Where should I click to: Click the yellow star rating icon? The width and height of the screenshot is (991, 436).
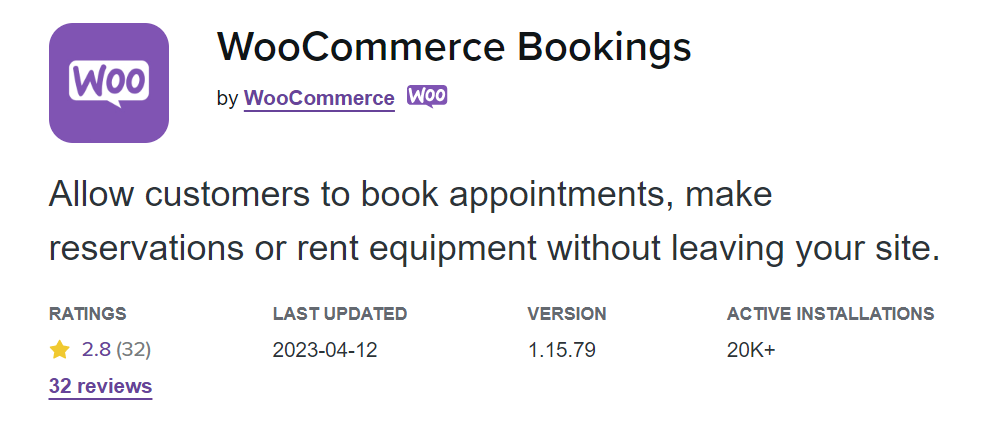click(x=59, y=350)
